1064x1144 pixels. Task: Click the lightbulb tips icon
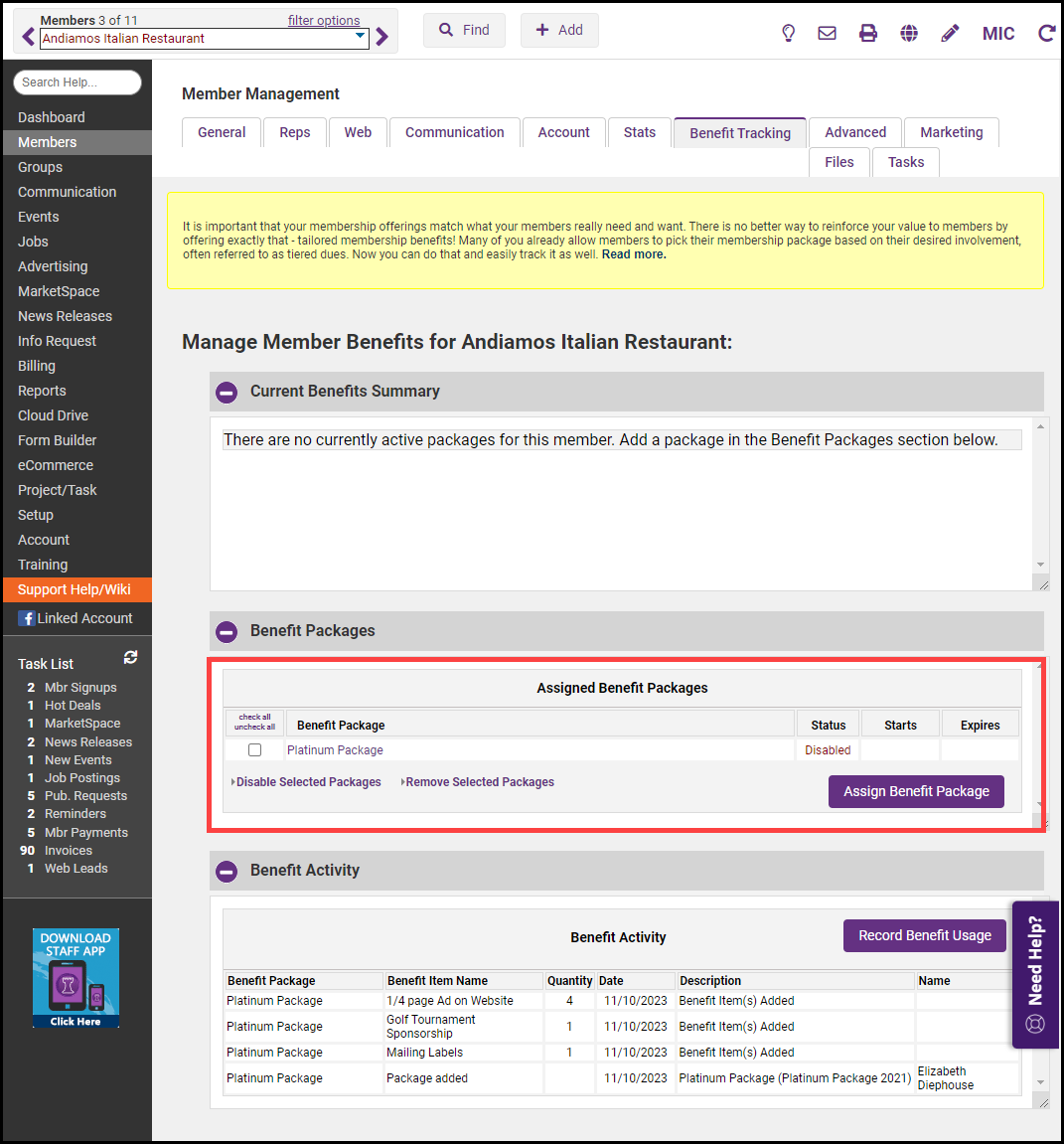click(x=789, y=33)
